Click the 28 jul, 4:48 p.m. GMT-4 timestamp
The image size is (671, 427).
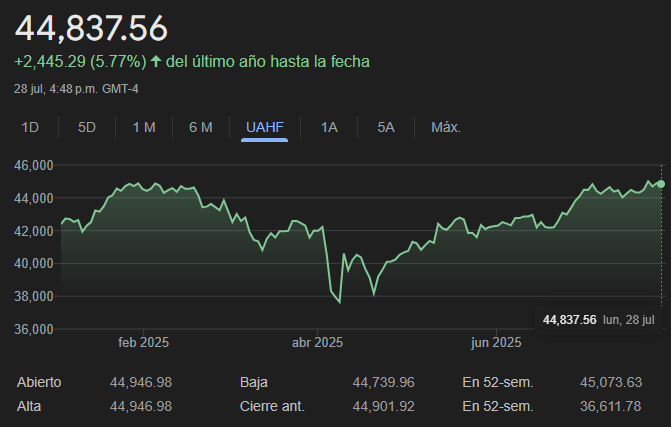tap(76, 89)
